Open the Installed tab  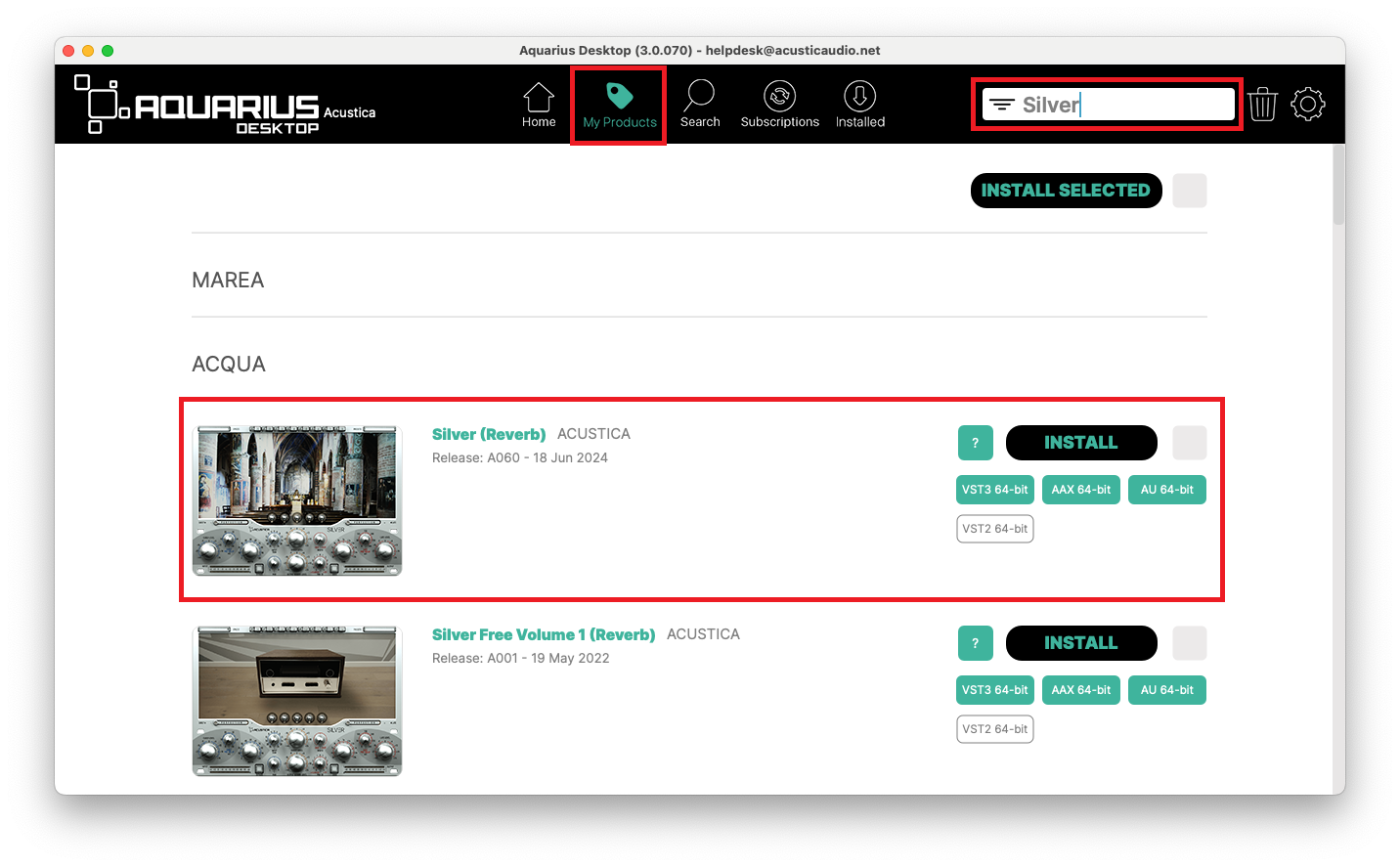[860, 106]
